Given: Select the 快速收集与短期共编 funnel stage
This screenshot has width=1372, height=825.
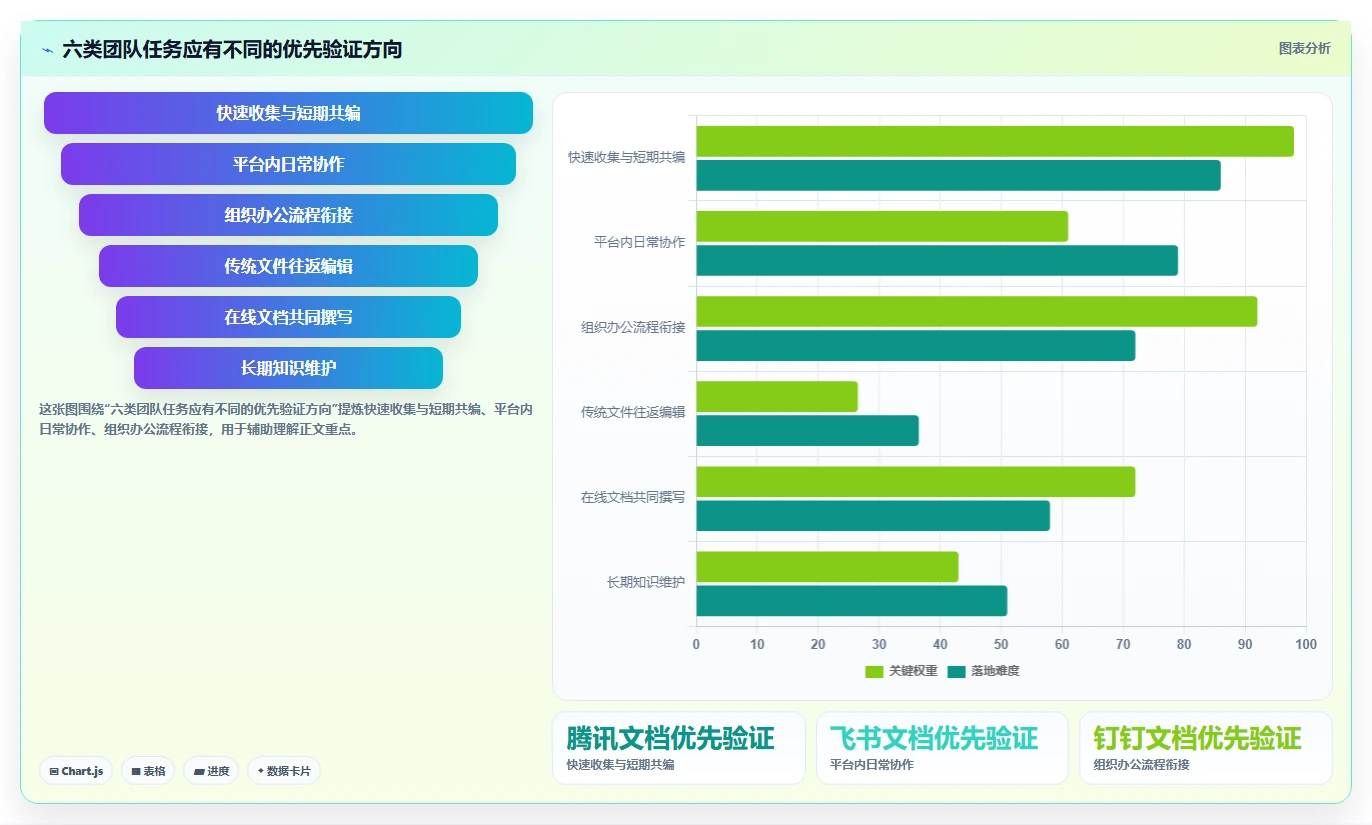Looking at the screenshot, I should [x=288, y=113].
